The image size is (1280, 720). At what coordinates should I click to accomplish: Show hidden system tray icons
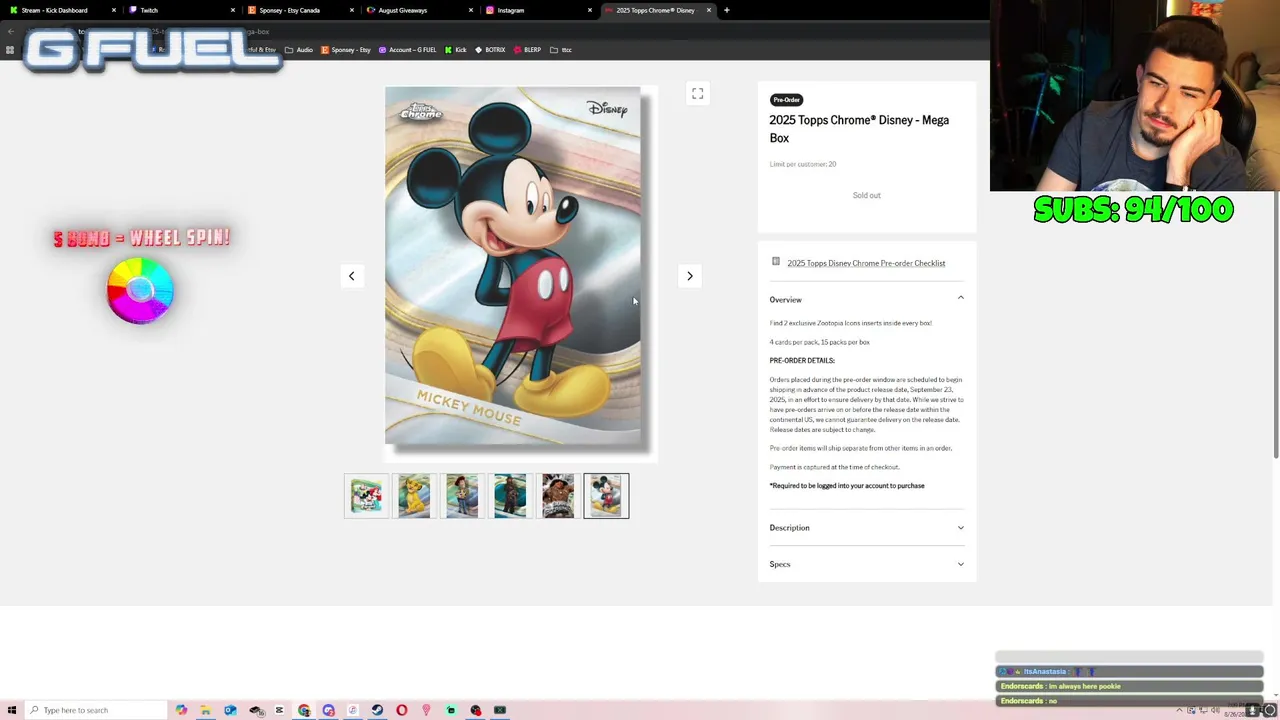click(x=1178, y=710)
